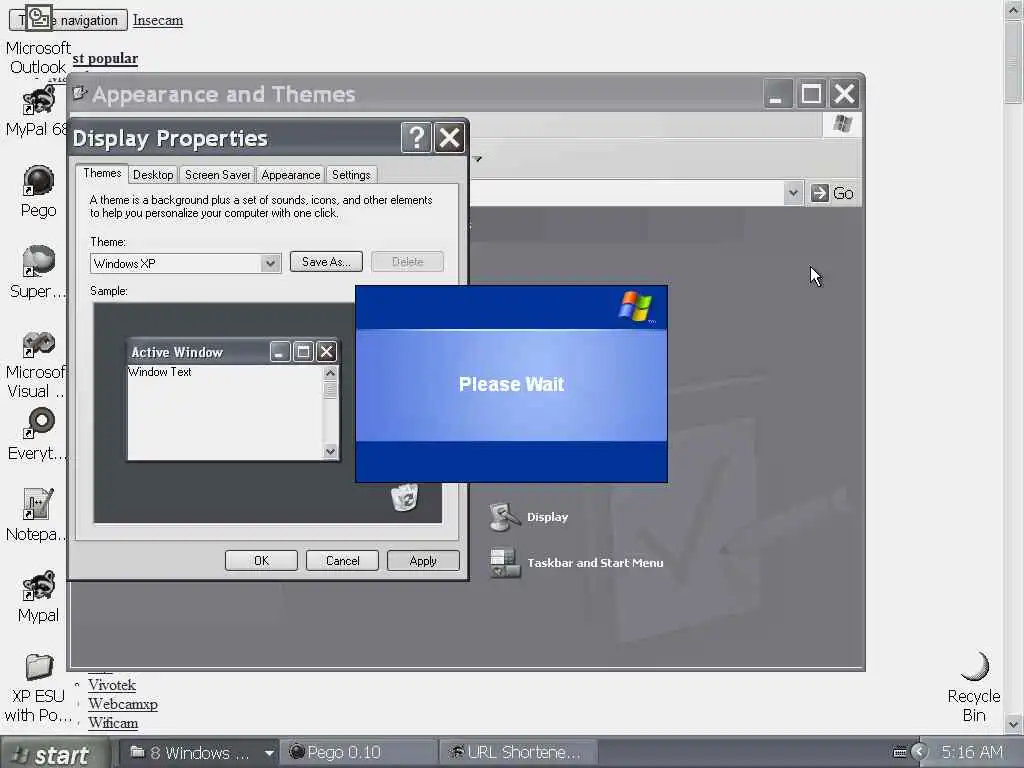Click the Go button in address bar

pos(832,193)
